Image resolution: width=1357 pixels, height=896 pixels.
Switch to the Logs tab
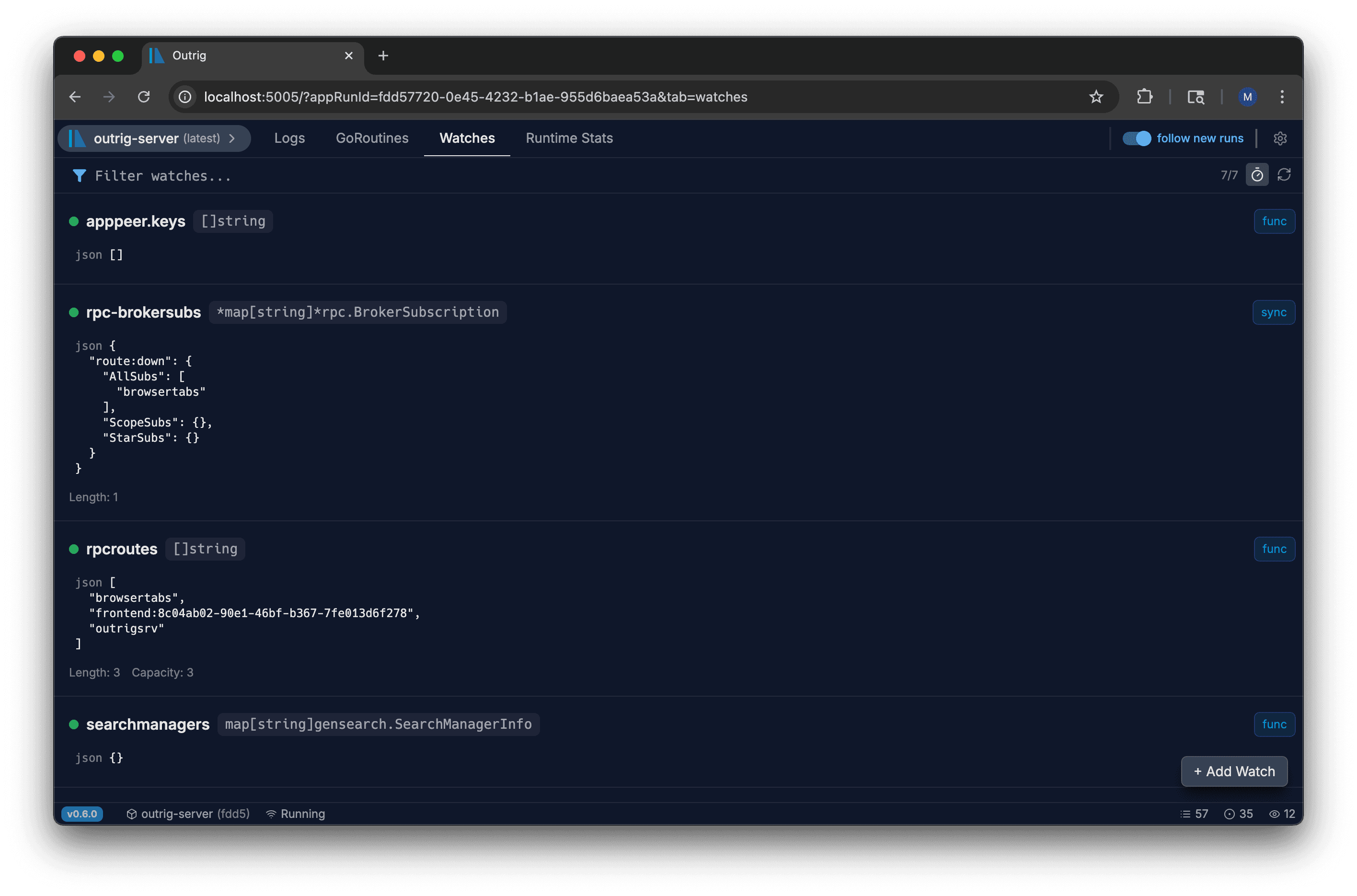click(x=289, y=138)
